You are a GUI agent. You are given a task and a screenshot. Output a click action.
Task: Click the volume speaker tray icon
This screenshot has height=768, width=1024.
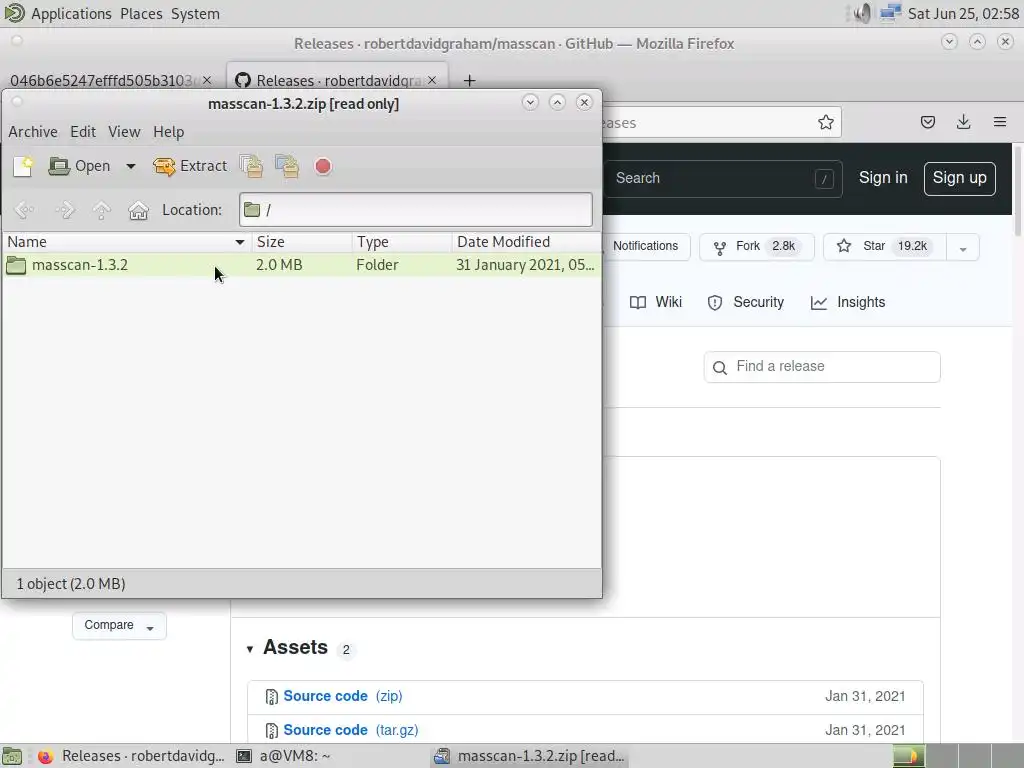[x=862, y=13]
